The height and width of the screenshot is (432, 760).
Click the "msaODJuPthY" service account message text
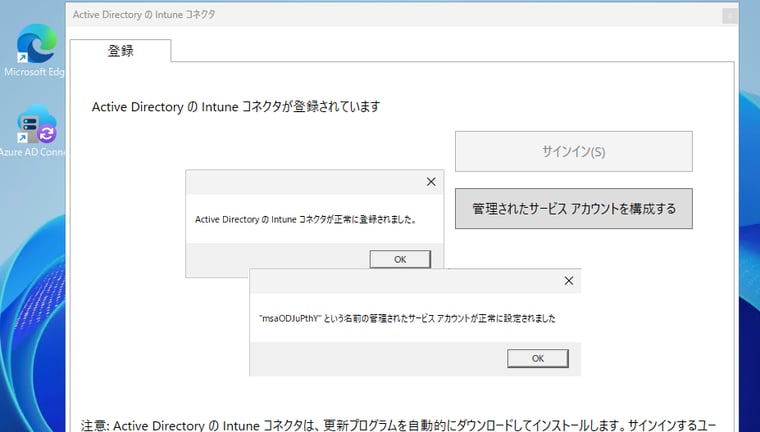click(x=407, y=319)
